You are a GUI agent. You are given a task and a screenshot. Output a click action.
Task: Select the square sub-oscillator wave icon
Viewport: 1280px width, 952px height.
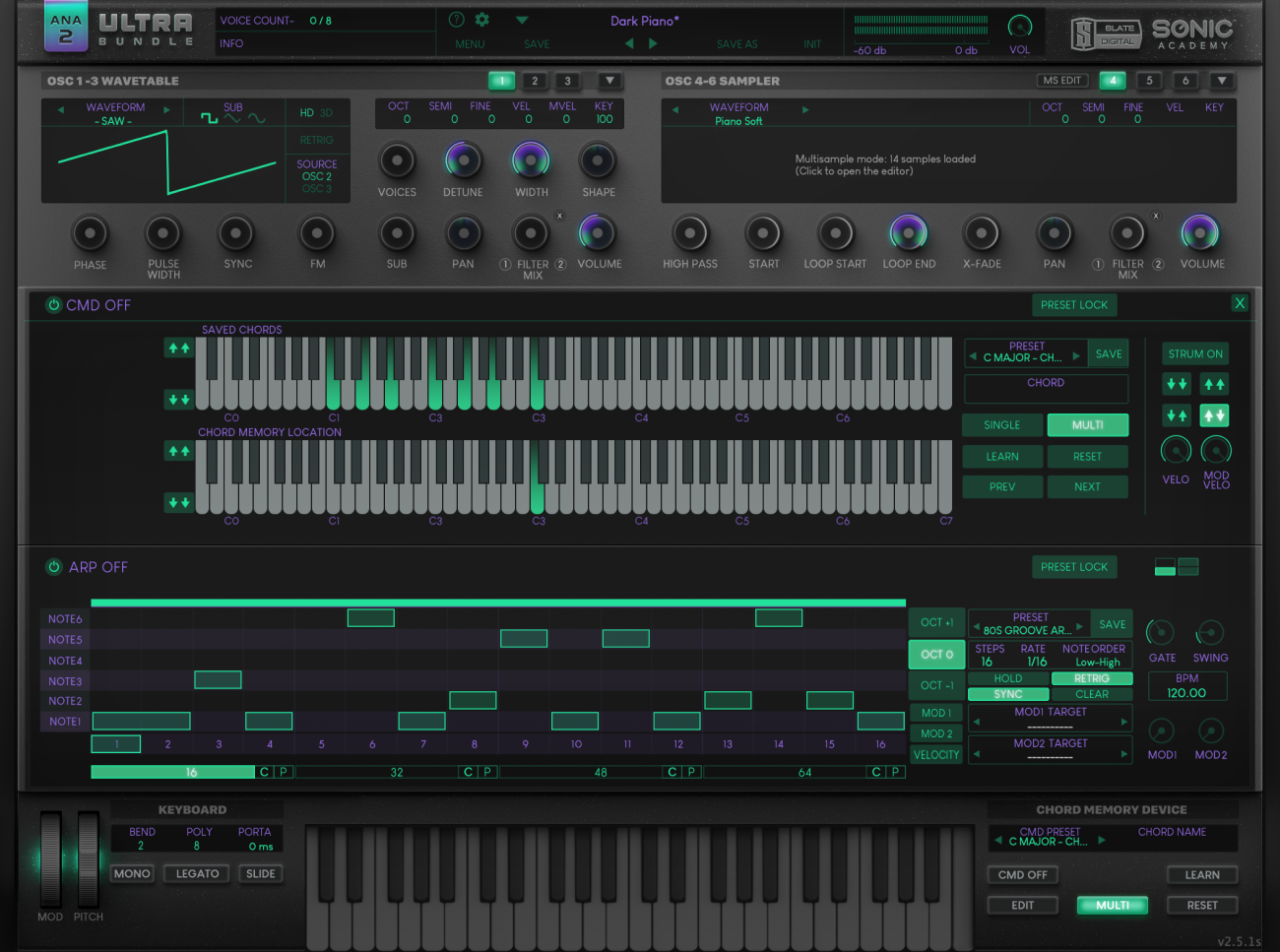210,119
